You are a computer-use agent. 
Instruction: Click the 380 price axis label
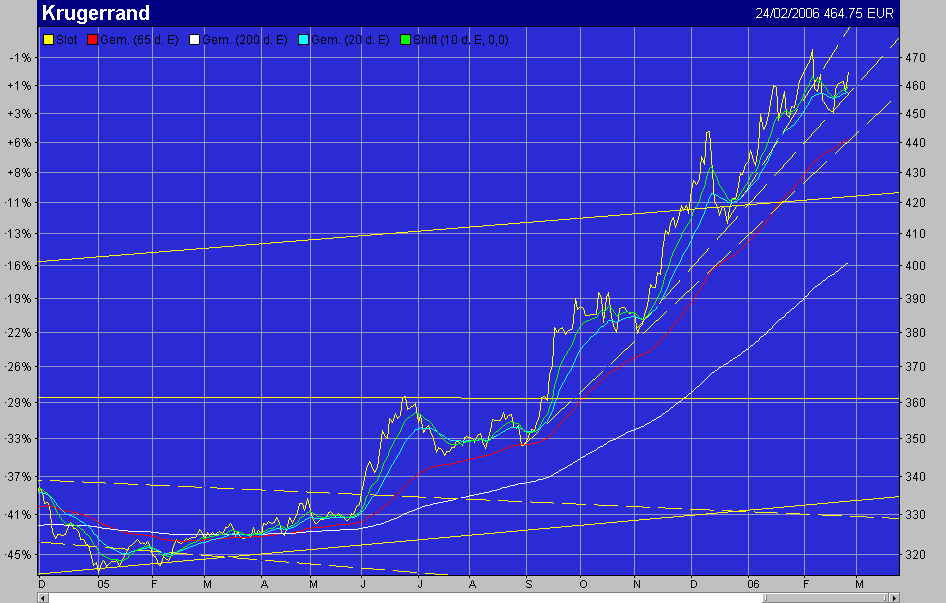click(915, 333)
